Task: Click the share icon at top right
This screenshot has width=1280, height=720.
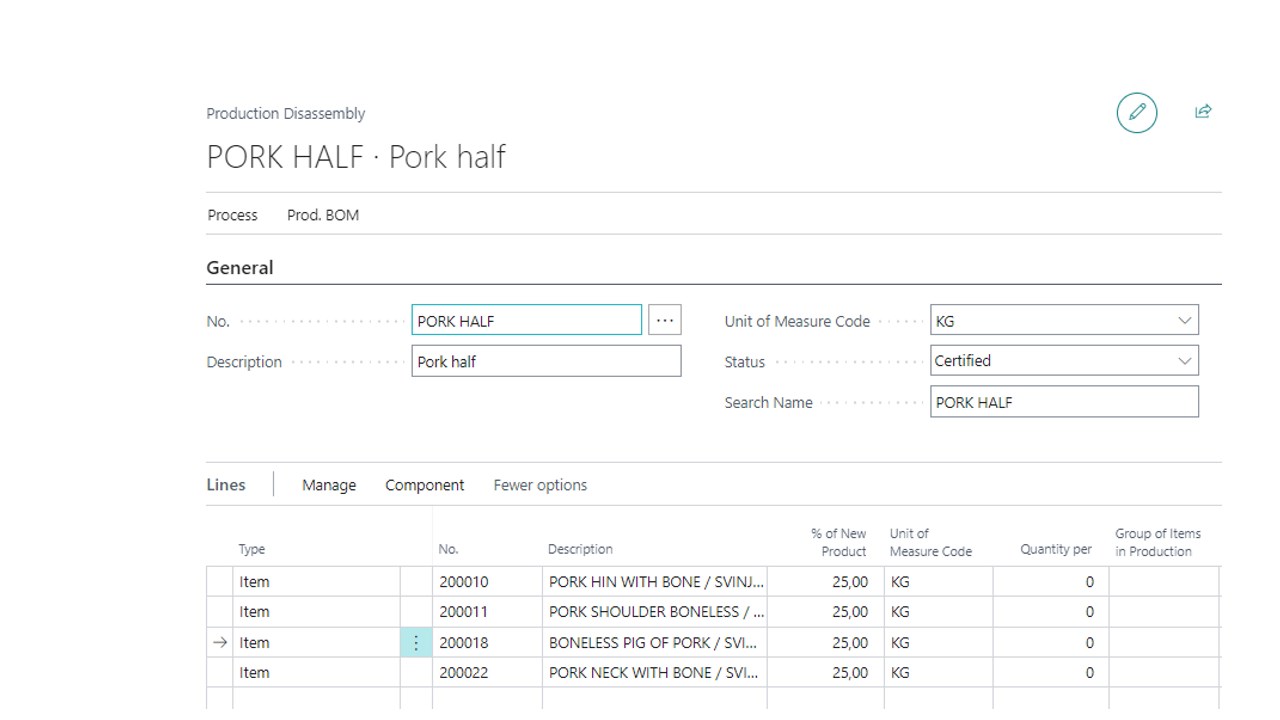Action: pyautogui.click(x=1203, y=112)
